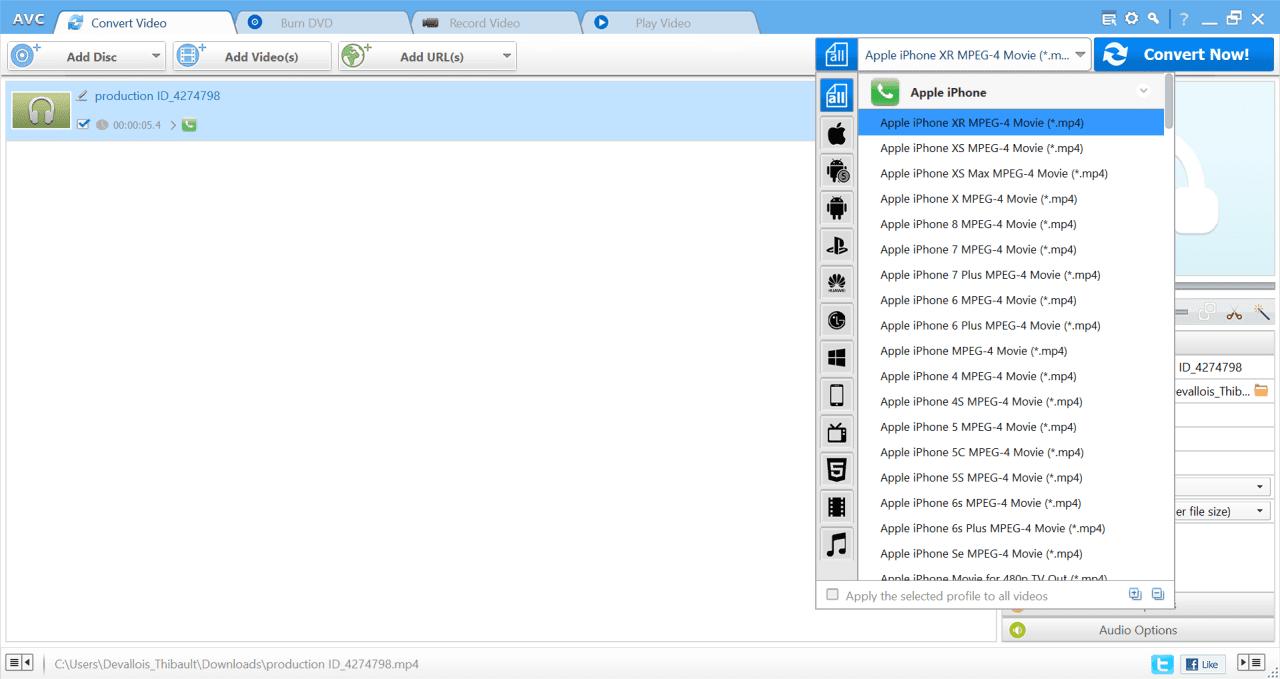Click the Facebook Like button
Viewport: 1280px width, 679px height.
[x=1203, y=663]
